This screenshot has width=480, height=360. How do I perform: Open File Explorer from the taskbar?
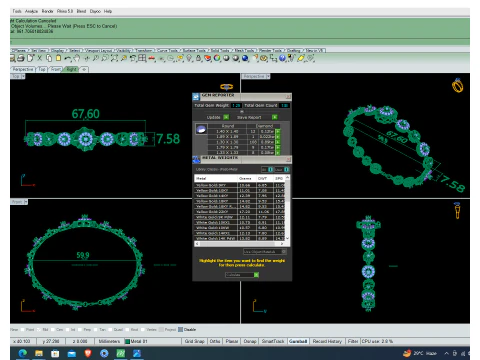[x=39, y=353]
